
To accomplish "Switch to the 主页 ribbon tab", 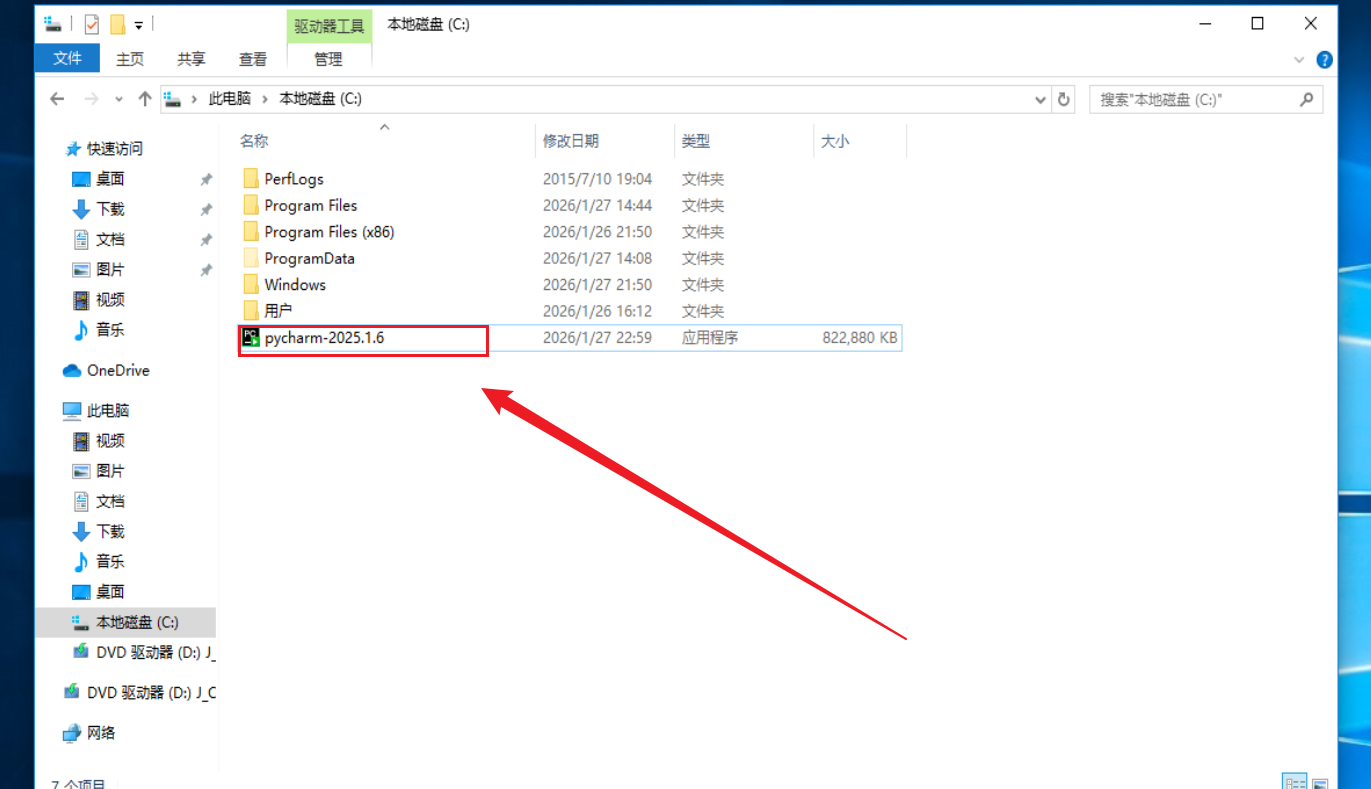I will [130, 59].
